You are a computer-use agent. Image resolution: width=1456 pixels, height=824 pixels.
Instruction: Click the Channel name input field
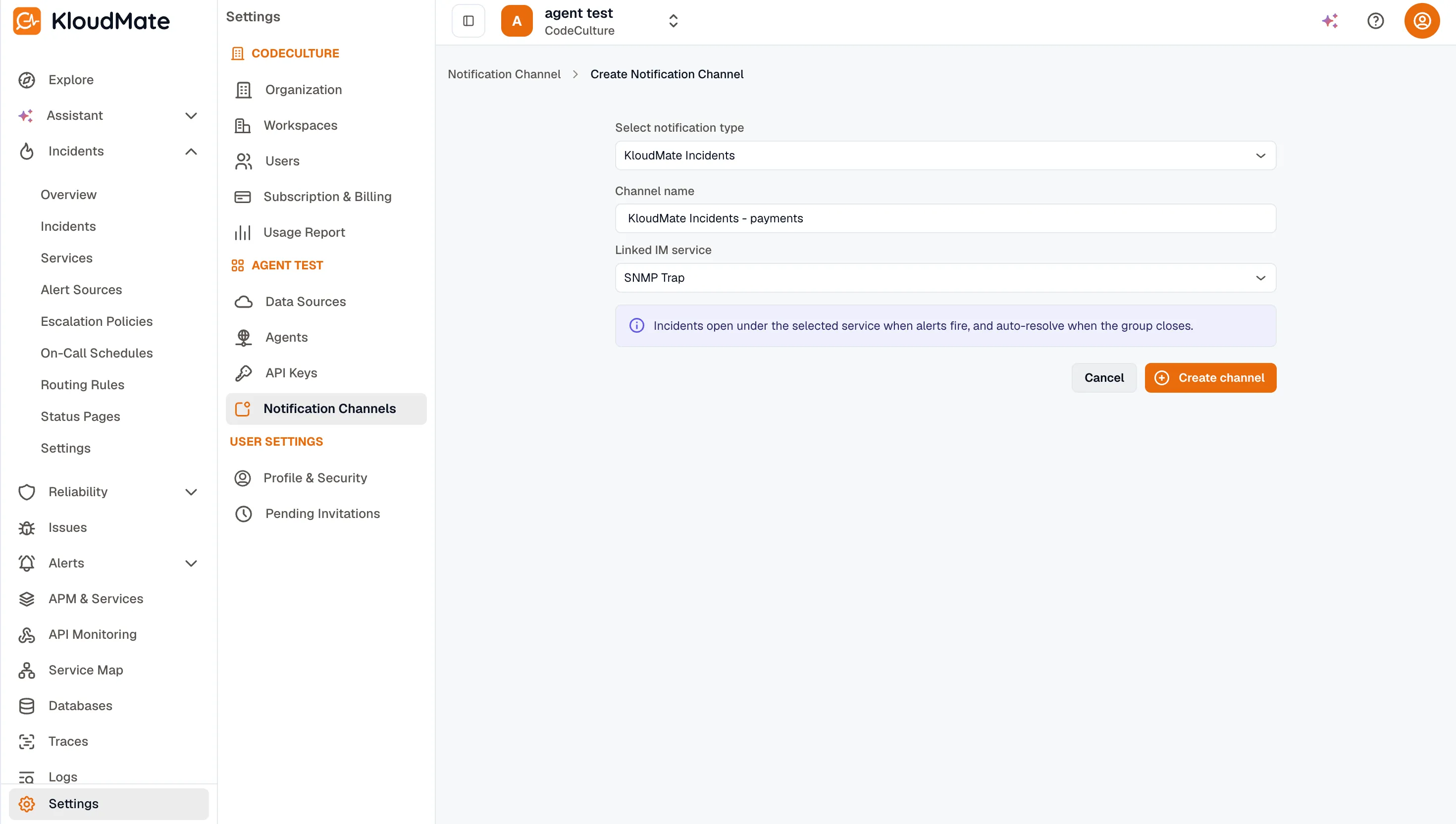tap(945, 218)
